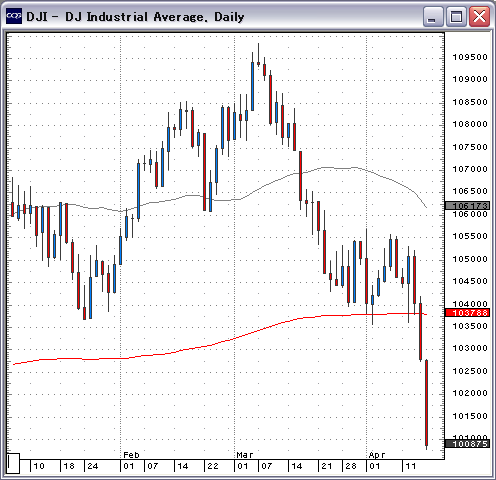Click the 103500 price axis value

tap(470, 326)
